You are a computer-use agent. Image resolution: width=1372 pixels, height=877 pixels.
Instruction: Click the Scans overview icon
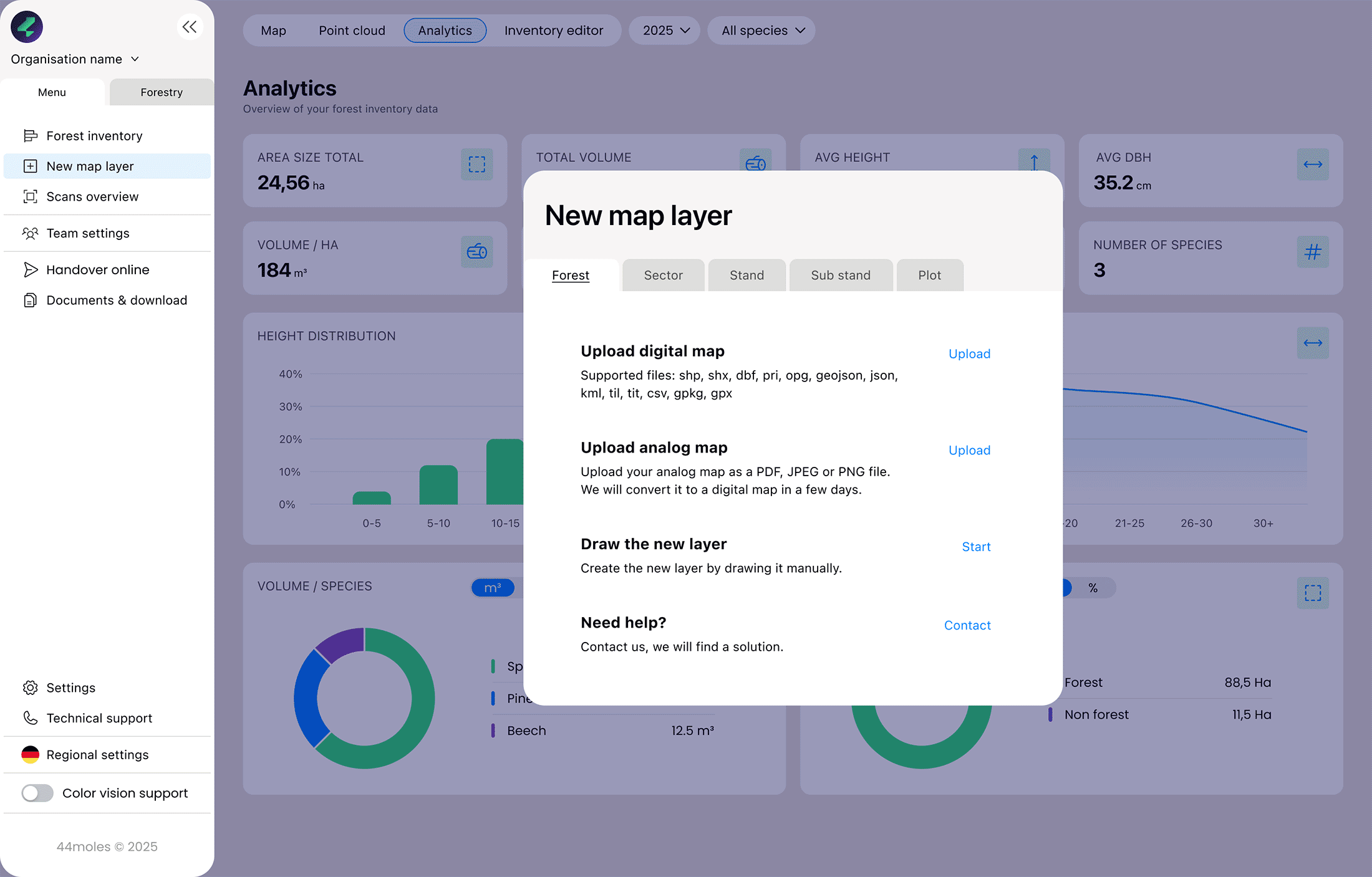30,197
